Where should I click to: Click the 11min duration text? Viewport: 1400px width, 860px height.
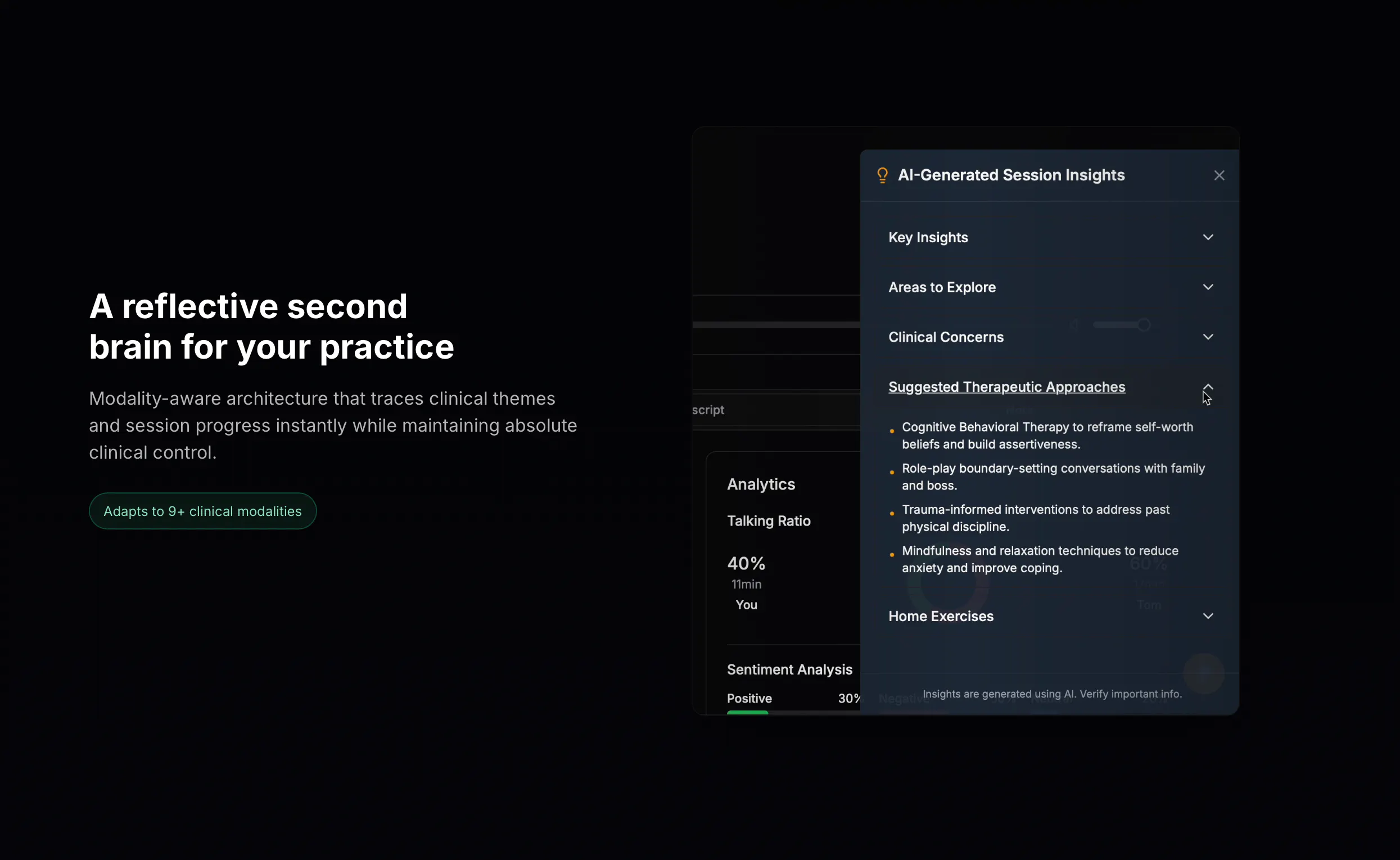point(746,584)
